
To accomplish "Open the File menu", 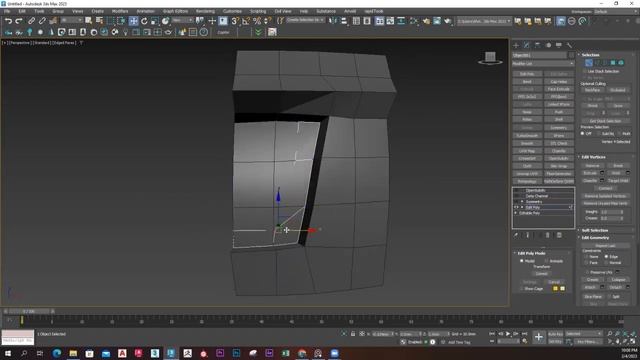I will (7, 11).
